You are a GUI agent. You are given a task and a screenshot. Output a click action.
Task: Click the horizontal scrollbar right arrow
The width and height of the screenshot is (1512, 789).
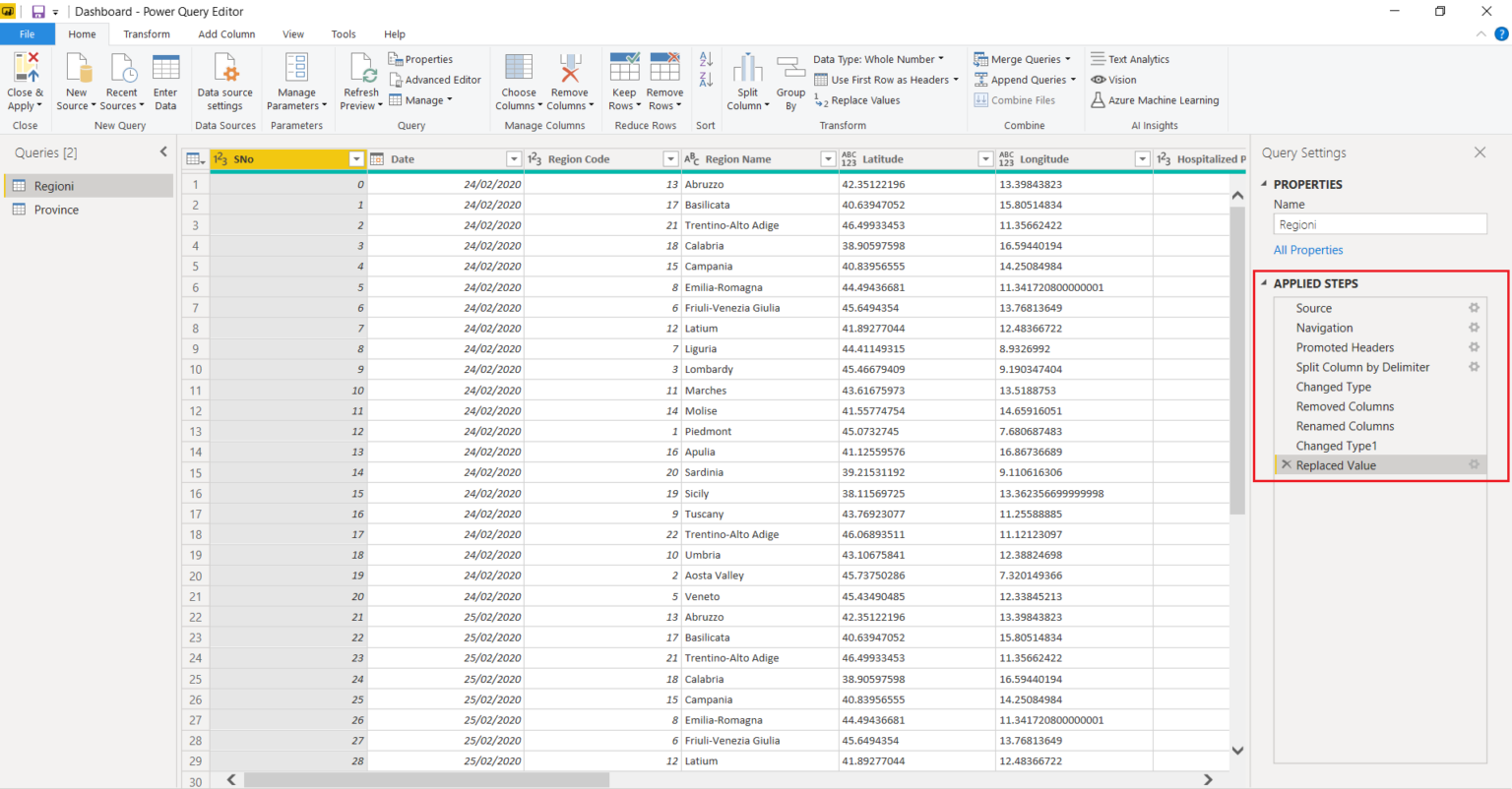click(x=1208, y=779)
